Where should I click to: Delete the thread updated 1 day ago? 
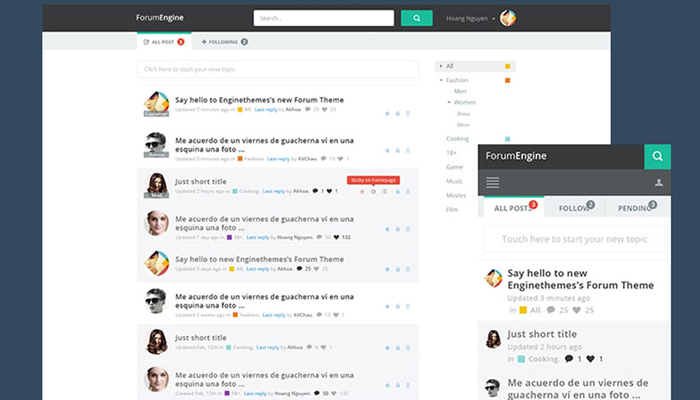click(x=408, y=229)
